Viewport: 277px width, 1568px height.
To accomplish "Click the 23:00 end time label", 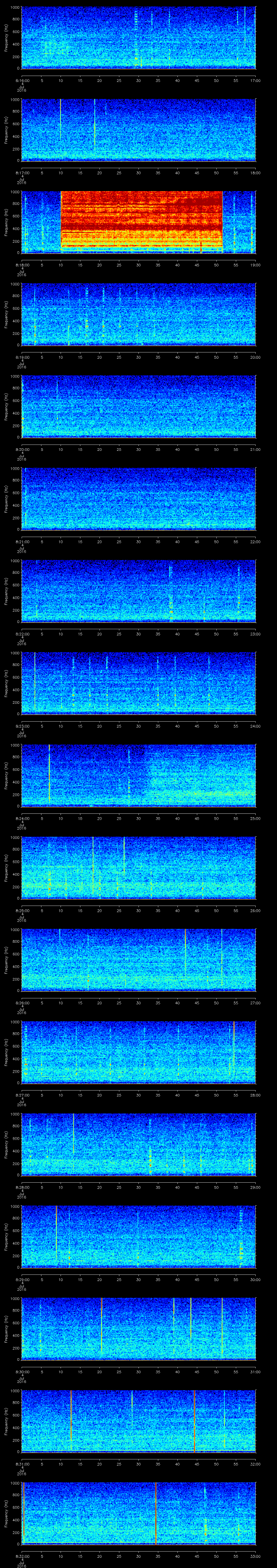I will [255, 634].
